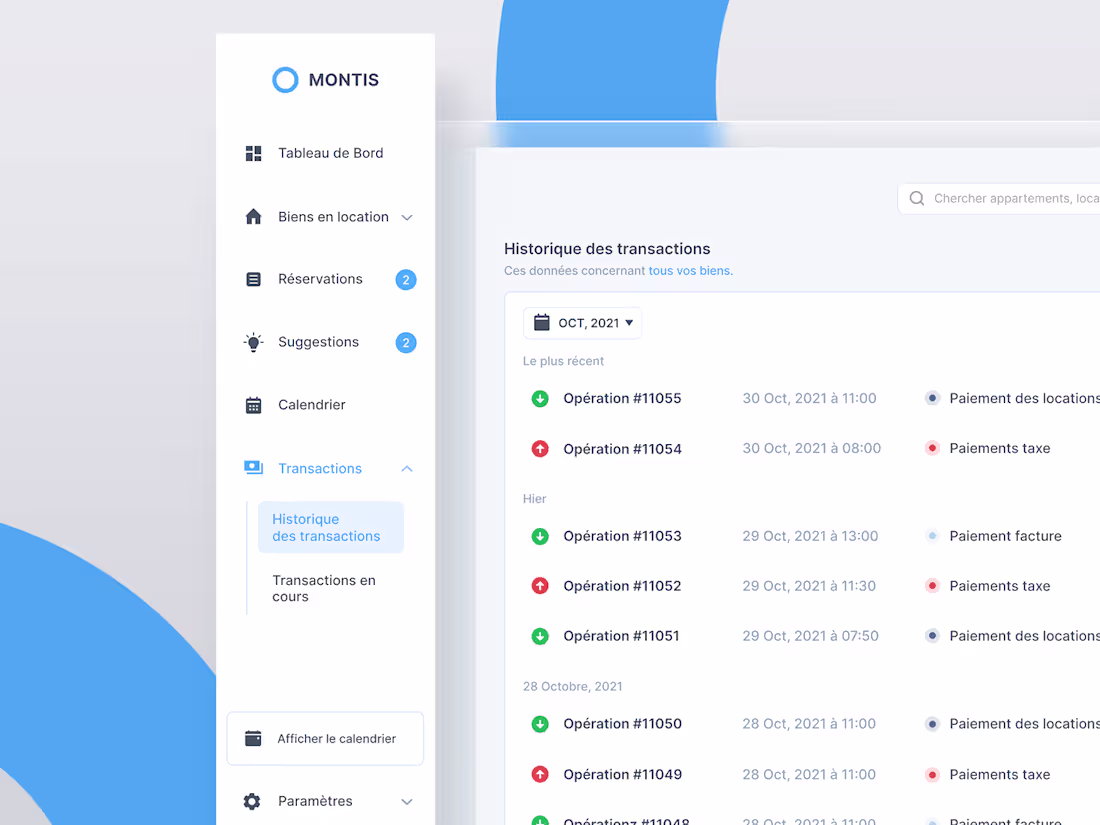Viewport: 1100px width, 825px height.
Task: Open the Tableau de Bord dashboard icon
Action: [253, 153]
